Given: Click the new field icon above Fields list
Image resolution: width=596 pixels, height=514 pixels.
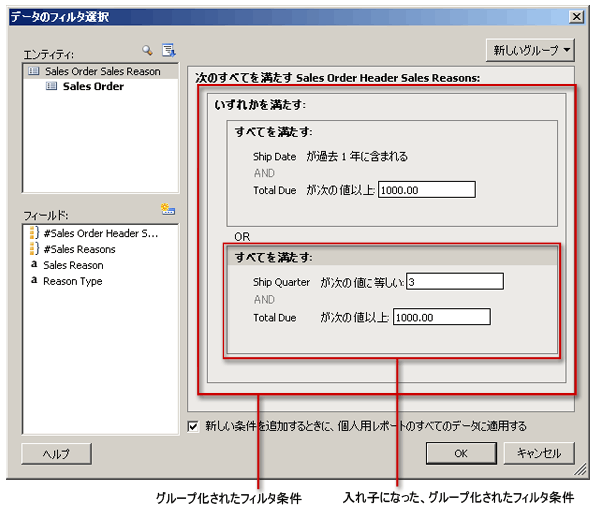Looking at the screenshot, I should [168, 209].
